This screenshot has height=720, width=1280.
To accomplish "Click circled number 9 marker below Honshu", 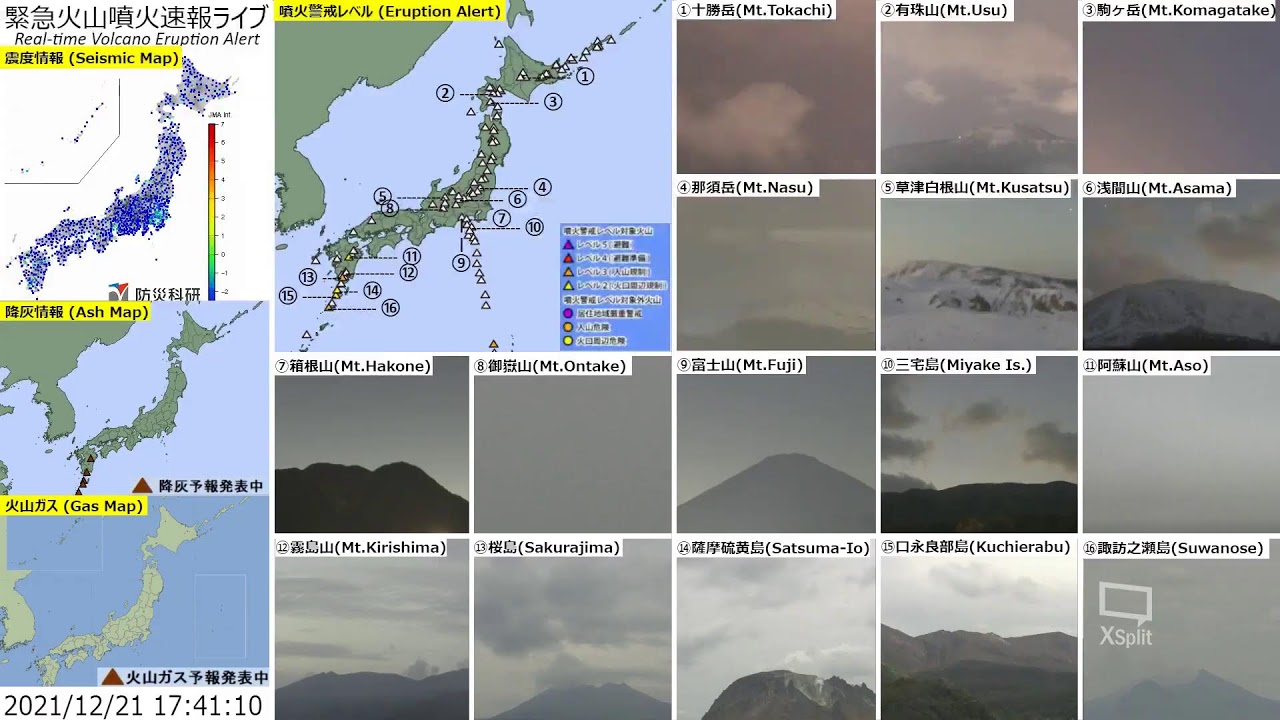I will [x=461, y=263].
